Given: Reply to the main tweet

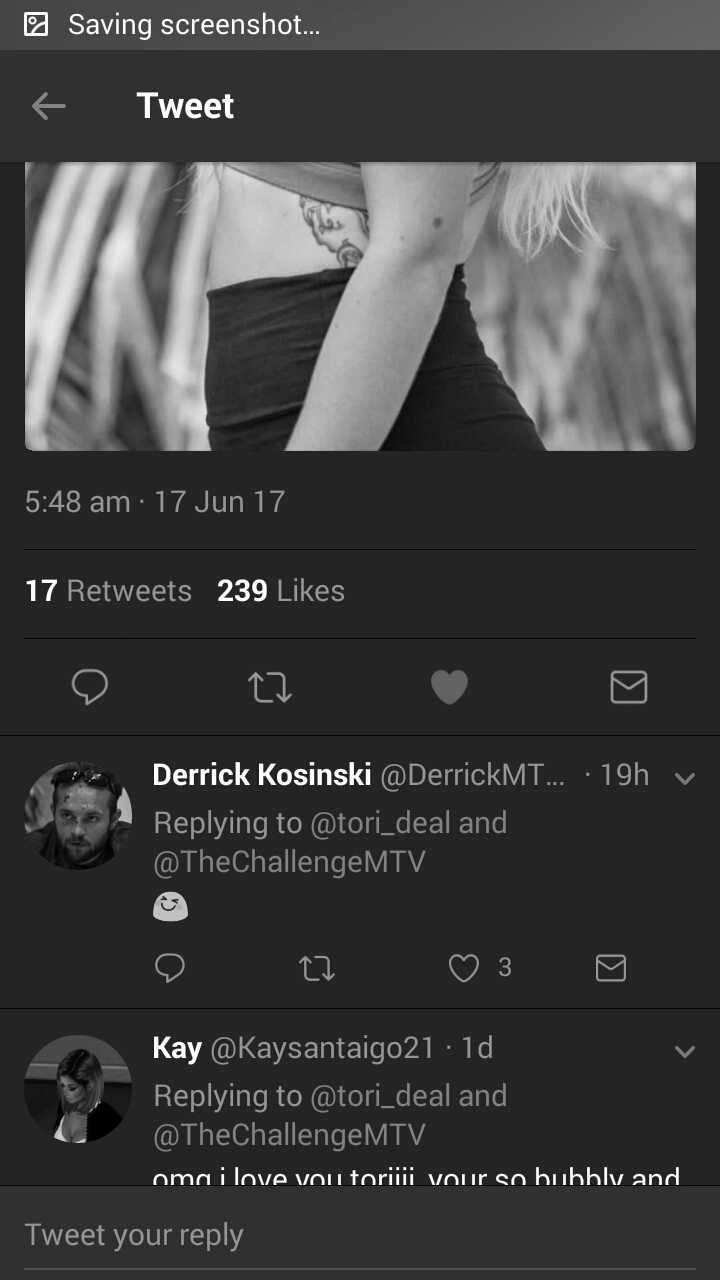Looking at the screenshot, I should point(90,687).
